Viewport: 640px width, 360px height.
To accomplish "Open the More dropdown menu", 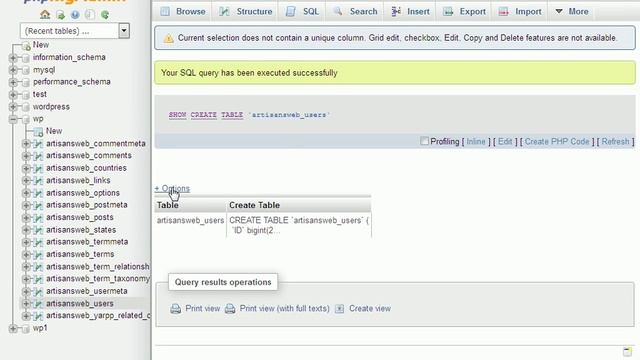I will (x=571, y=11).
